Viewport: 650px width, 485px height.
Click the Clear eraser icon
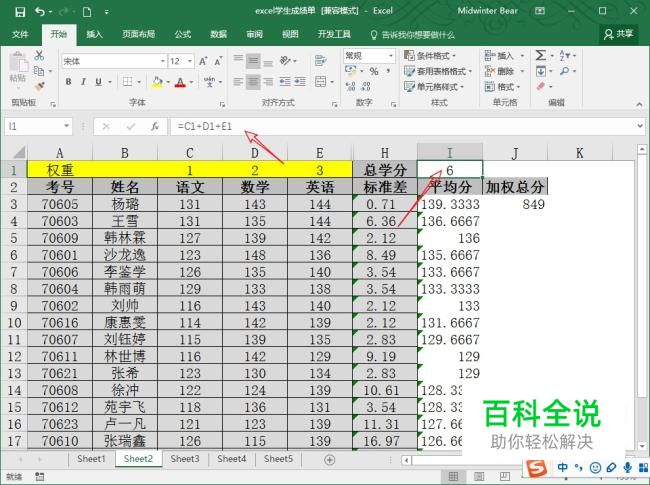(541, 86)
